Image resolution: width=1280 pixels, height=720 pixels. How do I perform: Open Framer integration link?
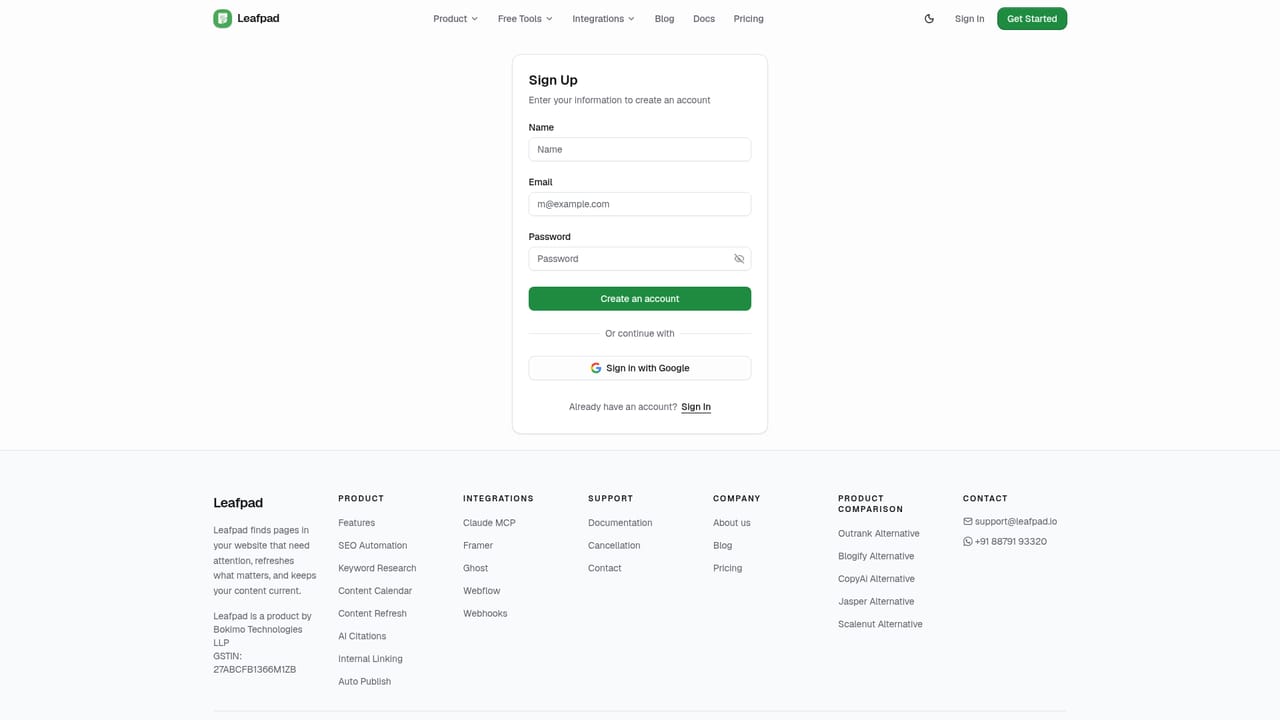pyautogui.click(x=478, y=546)
